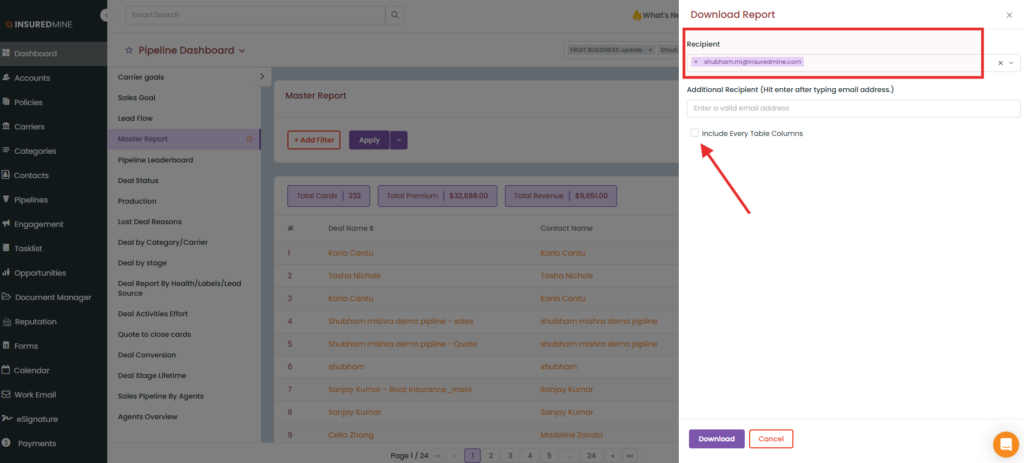Jump to the last page arrow
This screenshot has width=1024, height=463.
tap(631, 456)
